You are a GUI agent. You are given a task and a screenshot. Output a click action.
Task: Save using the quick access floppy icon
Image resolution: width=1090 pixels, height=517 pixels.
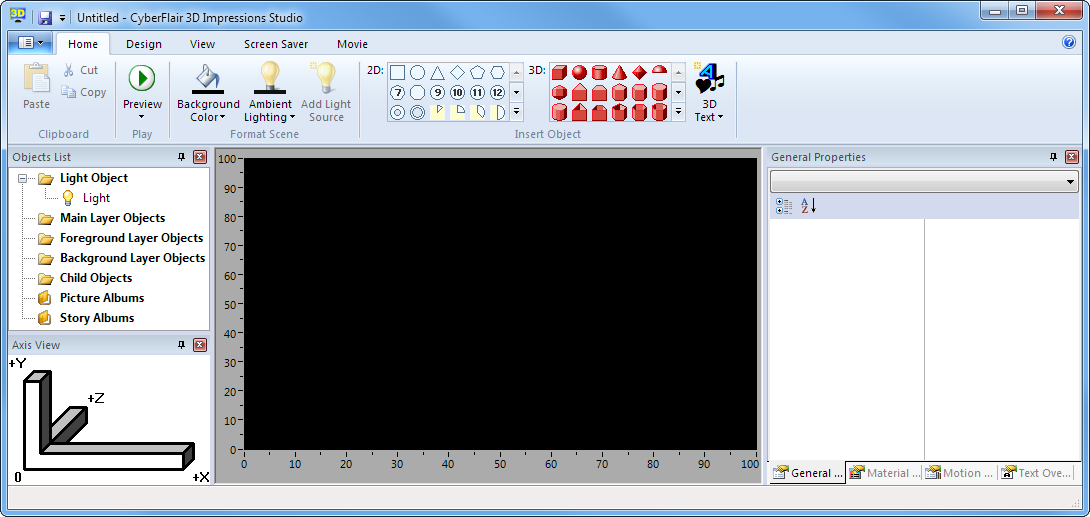[45, 17]
